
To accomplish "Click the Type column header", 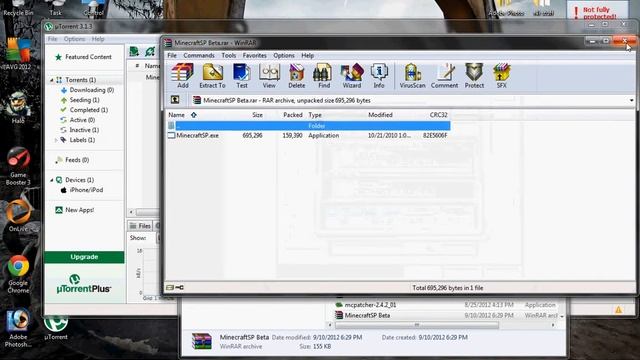I will [315, 115].
